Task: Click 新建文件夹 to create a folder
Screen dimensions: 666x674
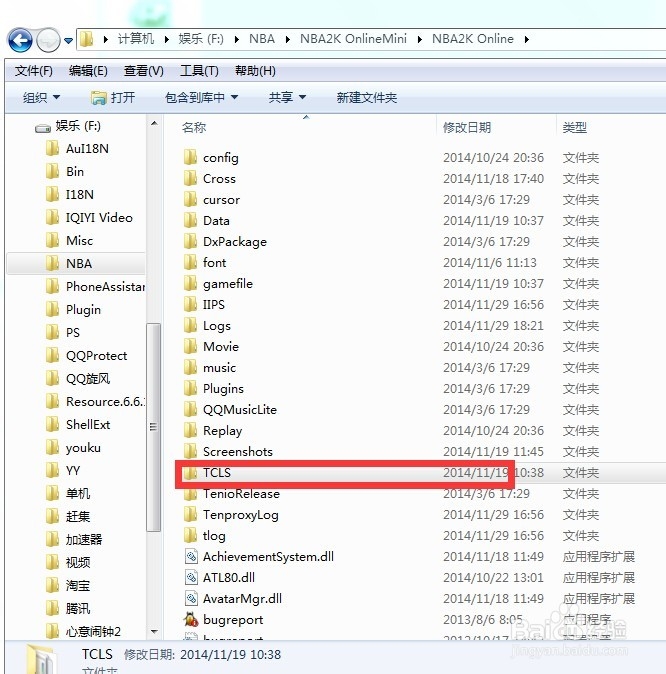Action: click(366, 98)
